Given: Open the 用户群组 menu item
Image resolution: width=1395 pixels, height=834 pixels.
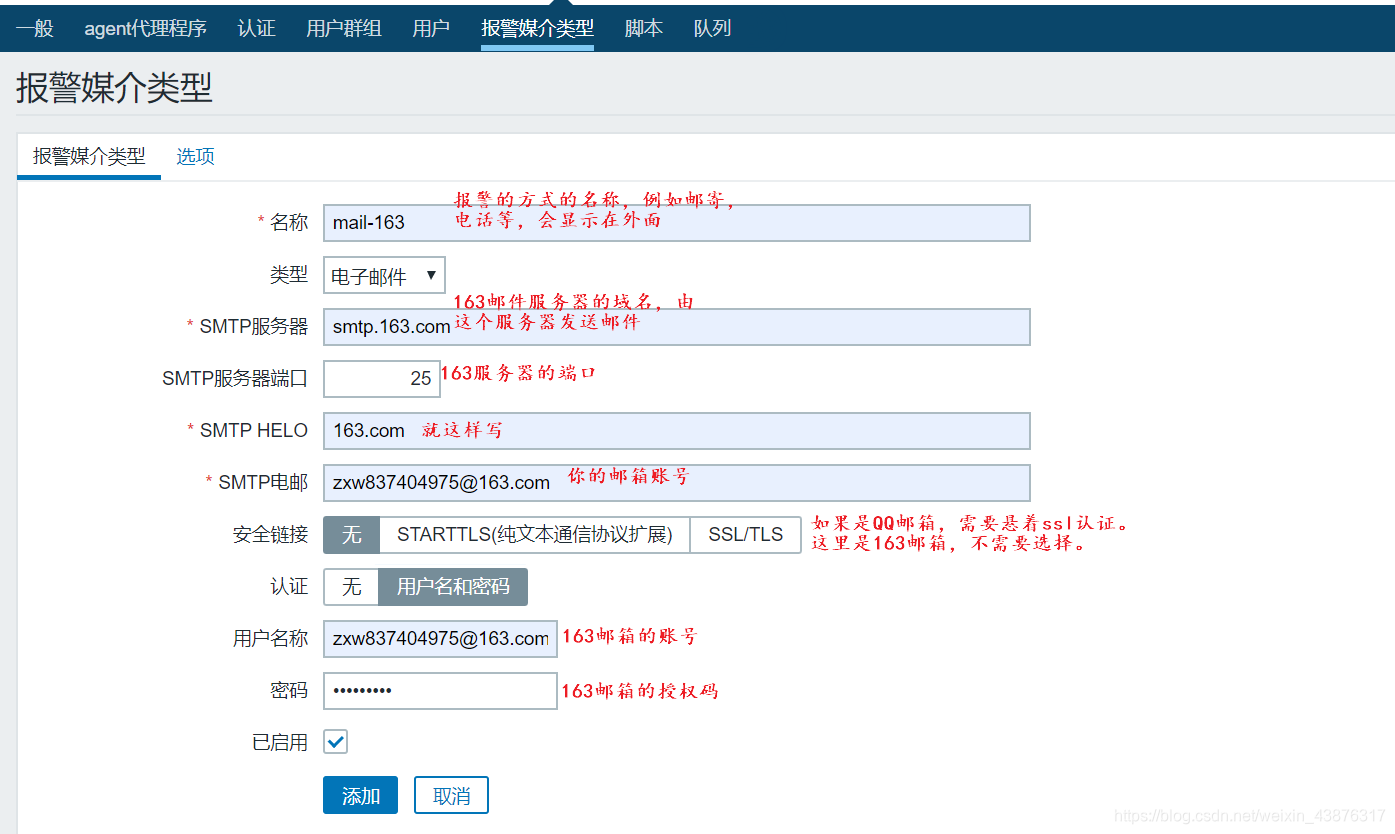Looking at the screenshot, I should coord(344,28).
